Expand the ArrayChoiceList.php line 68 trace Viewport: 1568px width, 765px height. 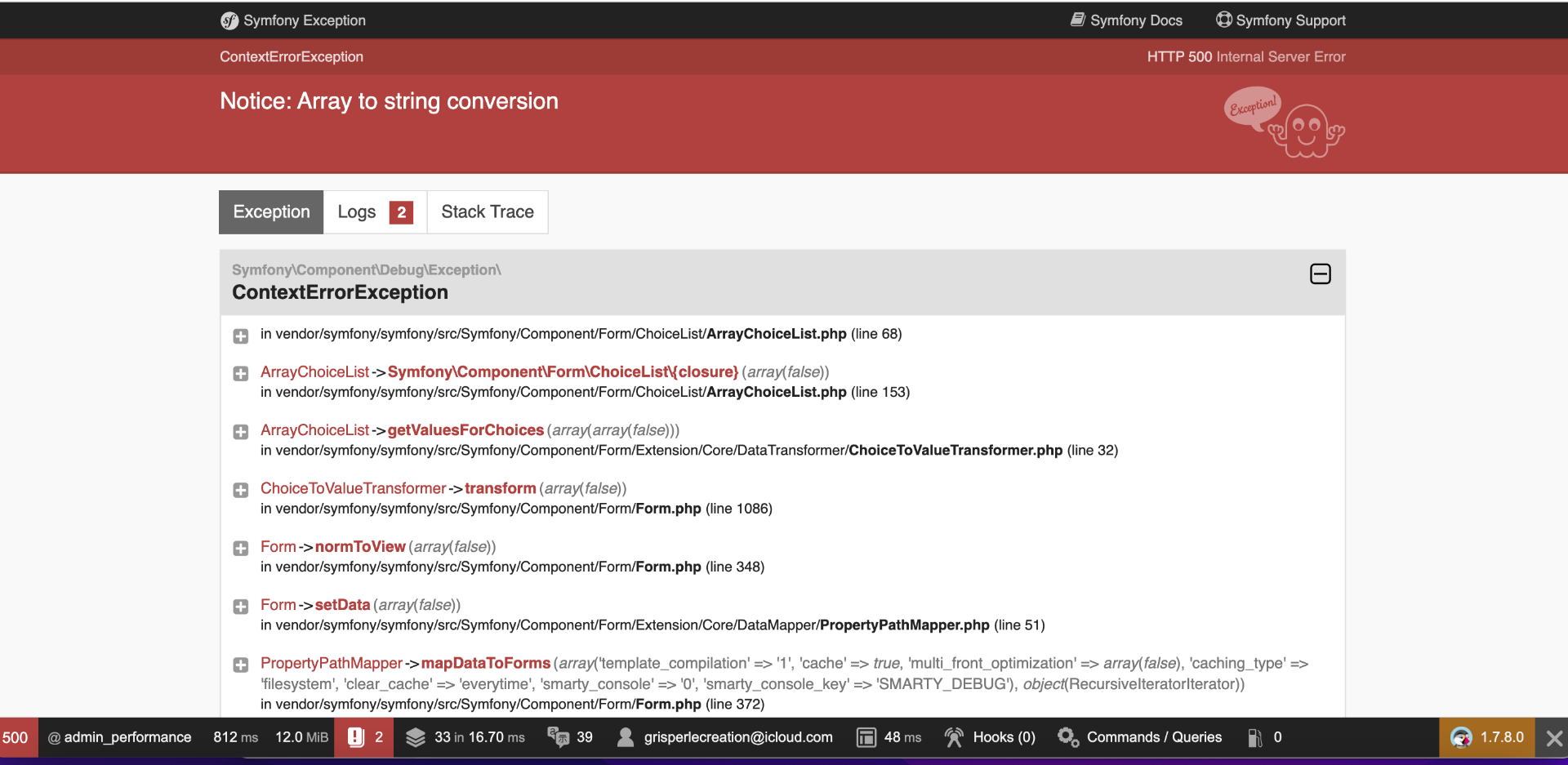point(241,336)
